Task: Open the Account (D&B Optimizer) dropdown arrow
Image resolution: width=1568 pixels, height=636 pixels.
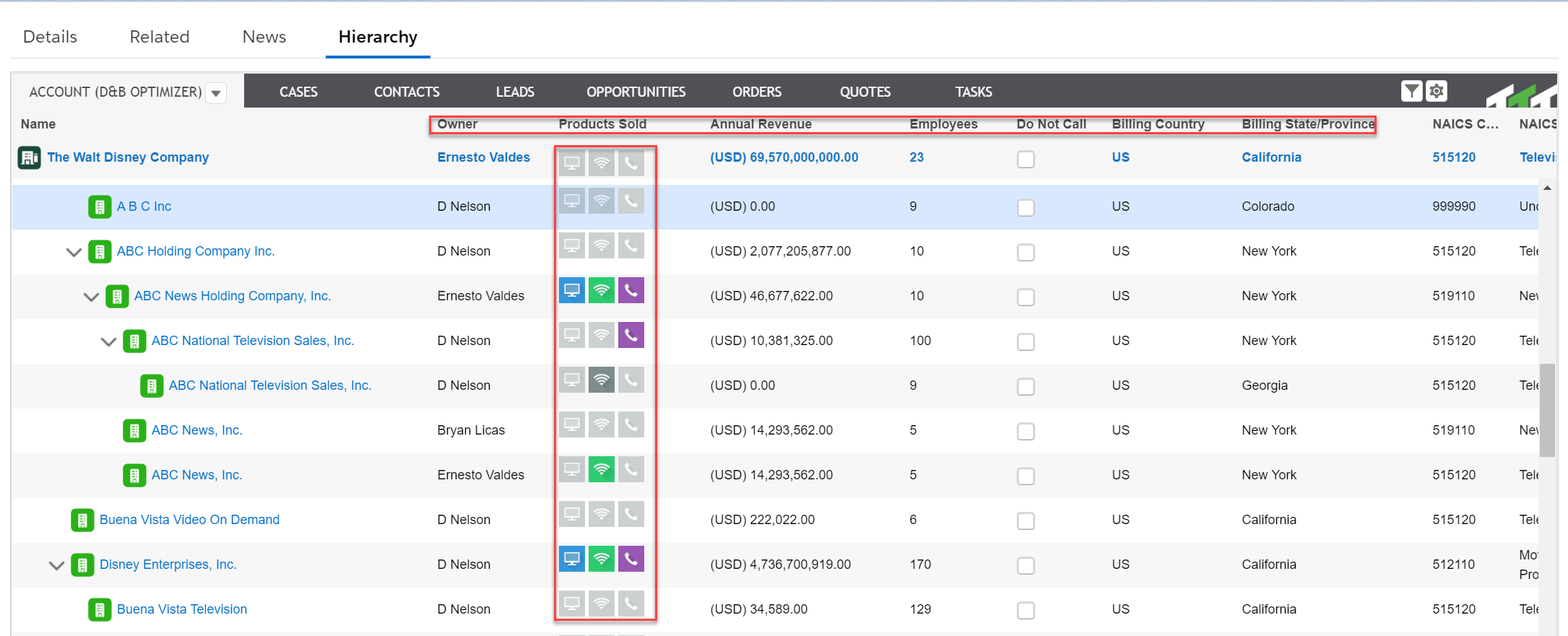Action: (x=215, y=93)
